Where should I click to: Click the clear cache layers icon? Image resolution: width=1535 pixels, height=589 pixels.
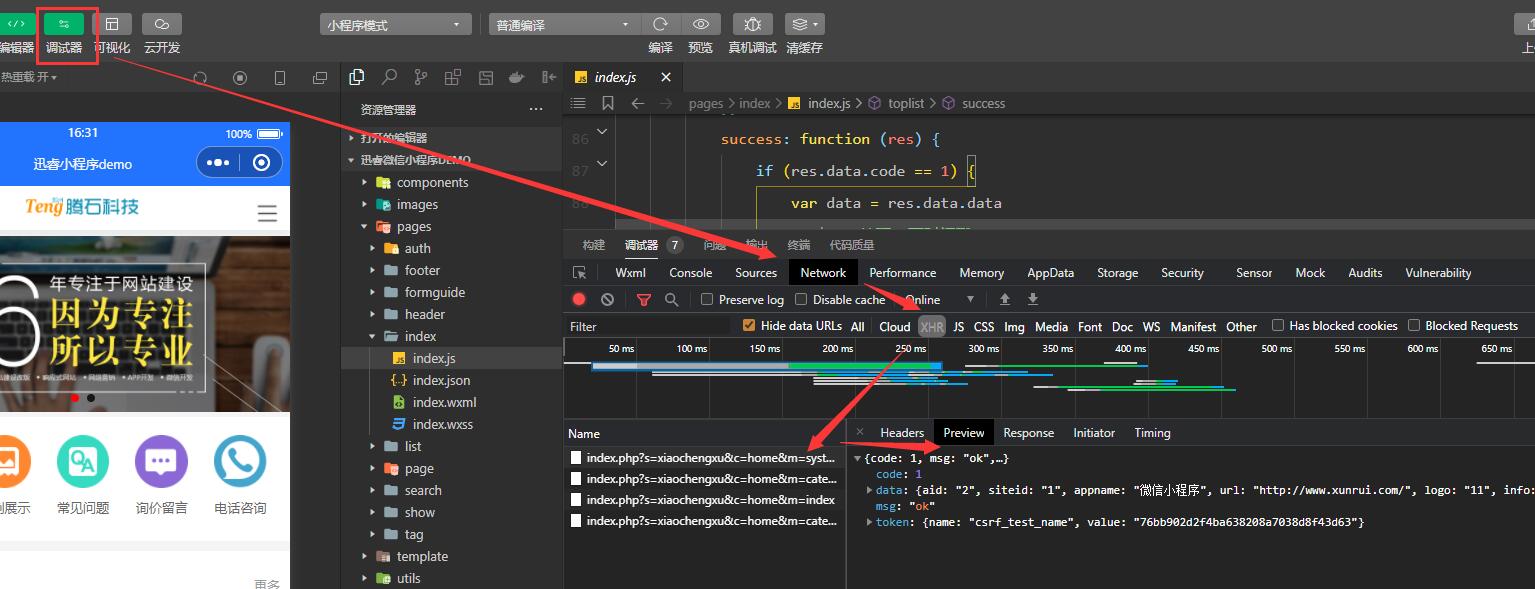[x=804, y=24]
